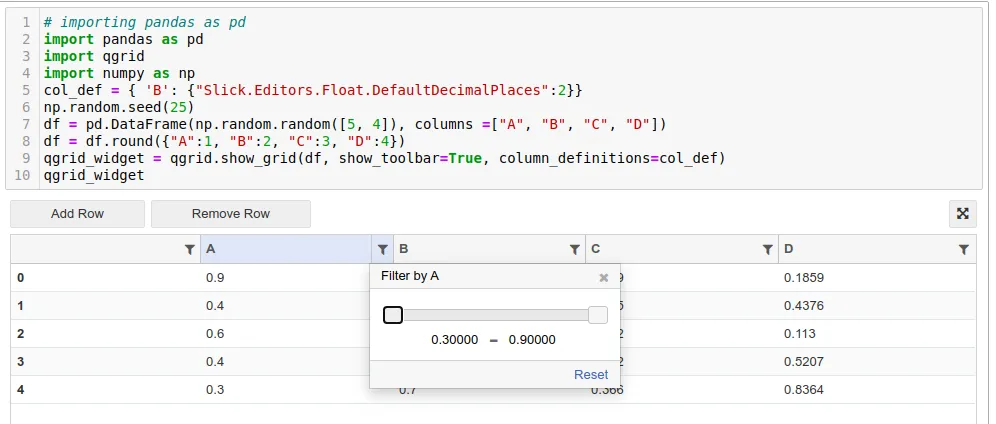Click the Remove Row button
Screen dimensions: 996x424
231,213
